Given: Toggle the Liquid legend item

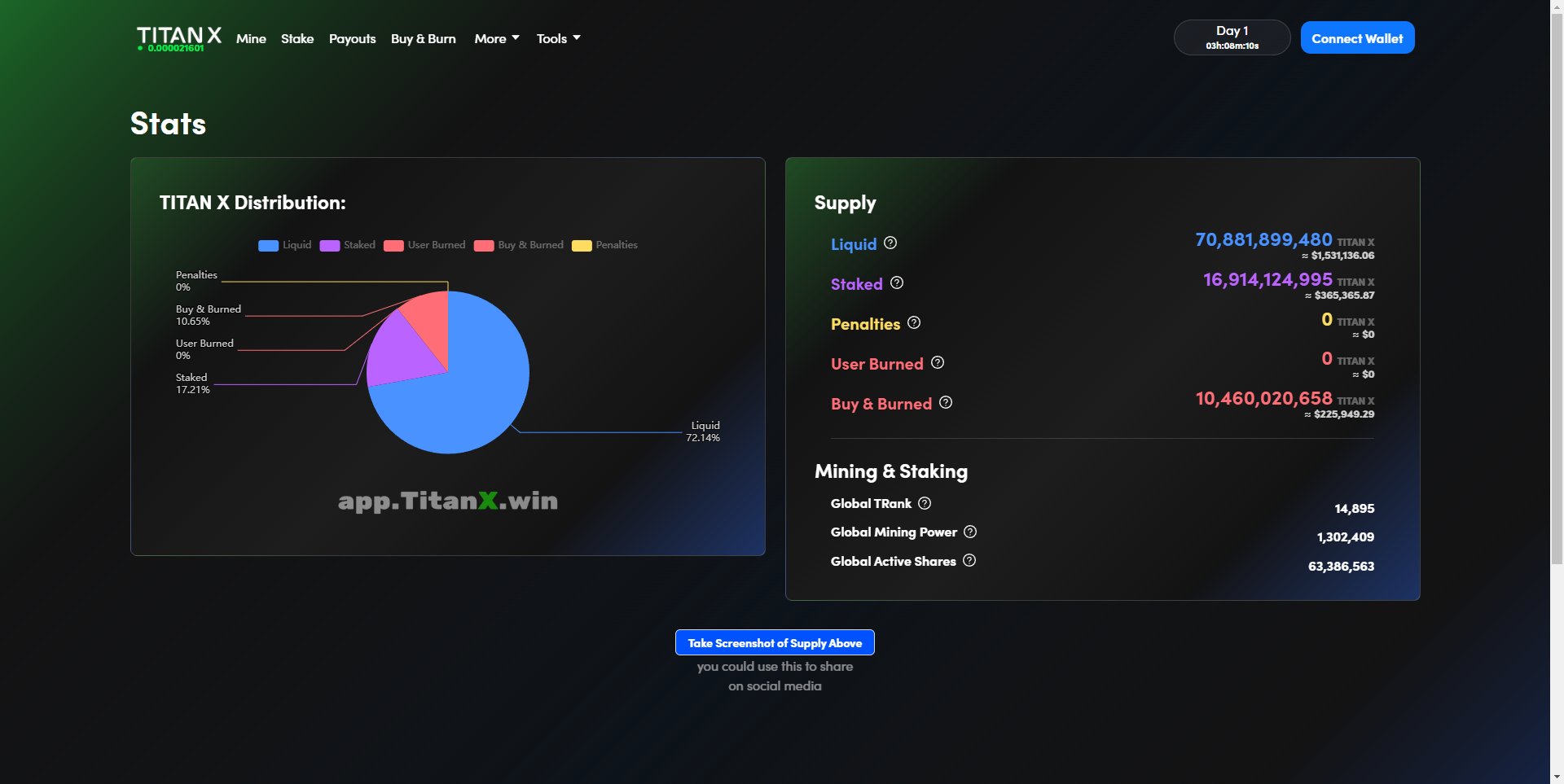Looking at the screenshot, I should coord(285,245).
